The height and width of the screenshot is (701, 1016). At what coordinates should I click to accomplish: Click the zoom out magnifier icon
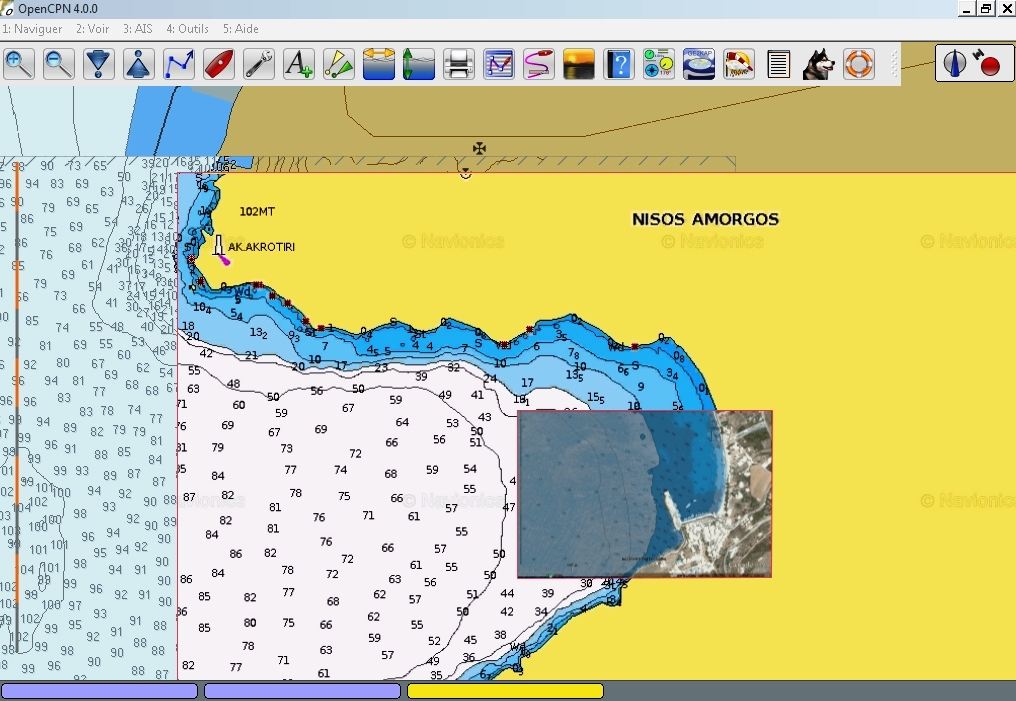point(59,64)
